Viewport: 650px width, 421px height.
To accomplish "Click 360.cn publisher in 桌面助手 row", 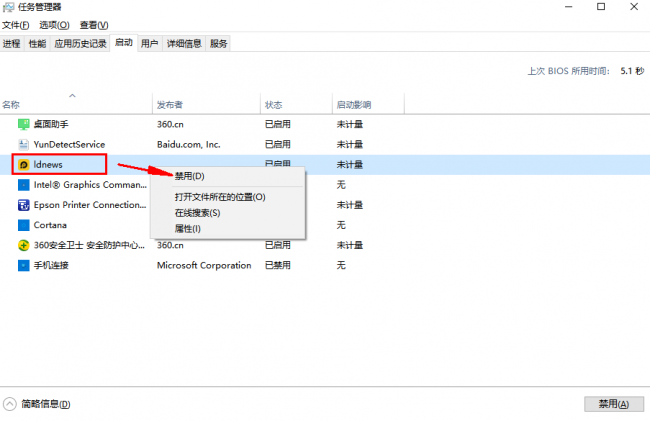I will click(x=170, y=124).
